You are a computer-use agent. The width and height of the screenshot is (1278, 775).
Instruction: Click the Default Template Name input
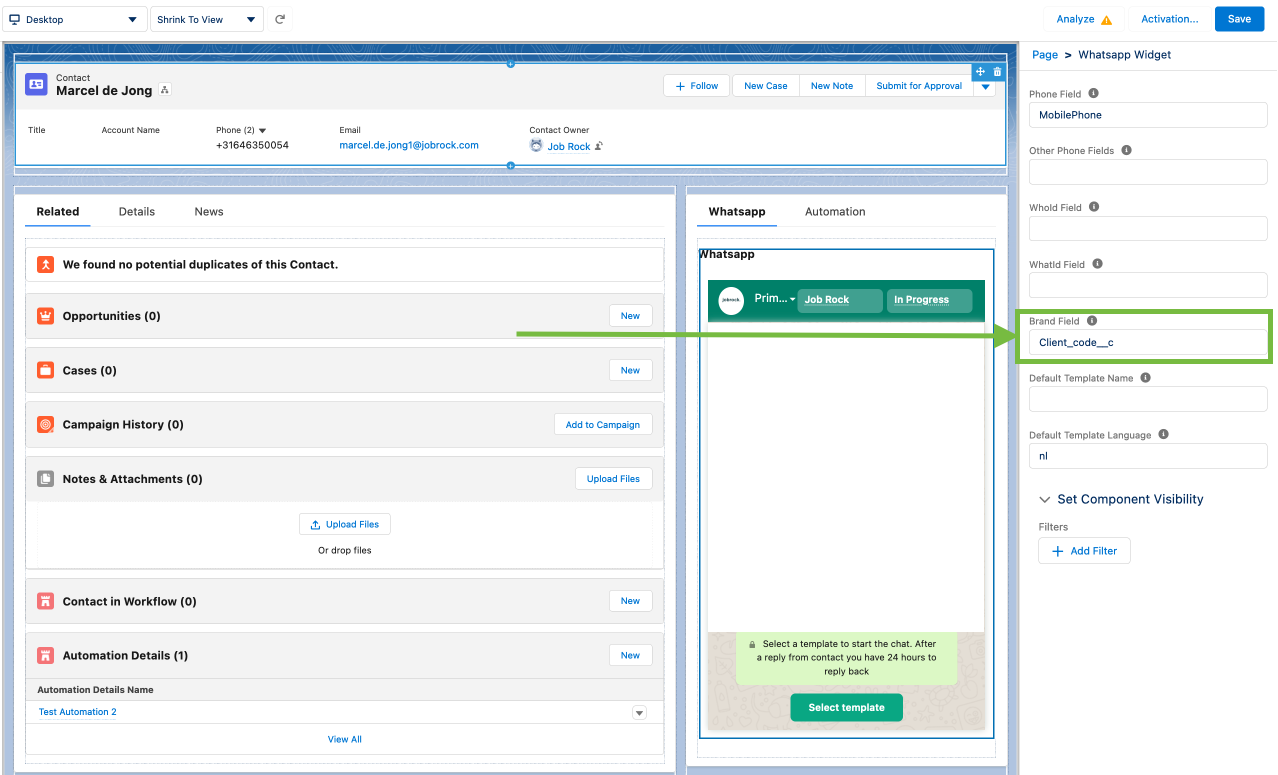pos(1148,399)
